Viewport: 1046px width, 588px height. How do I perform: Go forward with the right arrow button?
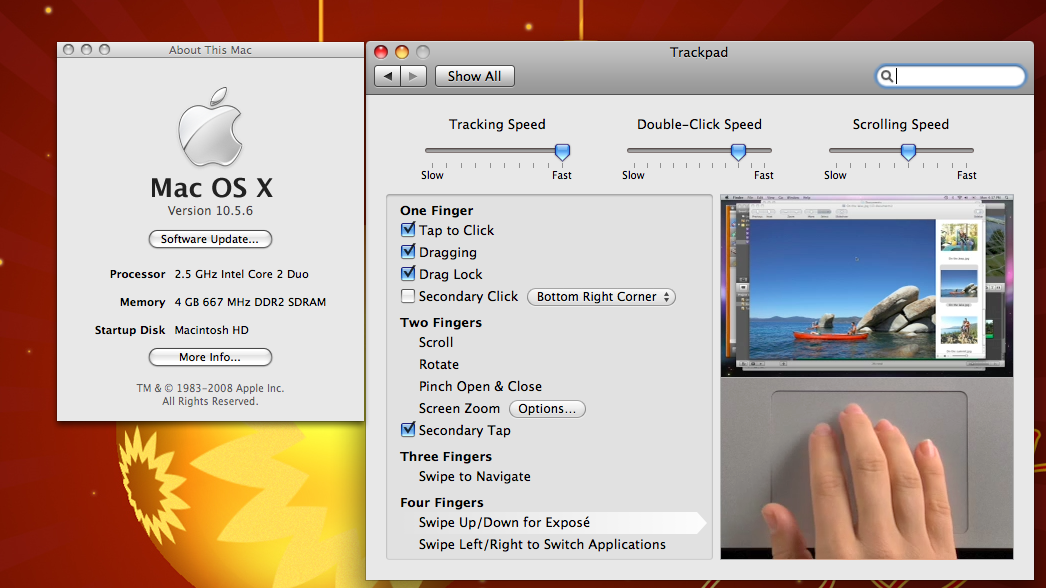[x=414, y=76]
